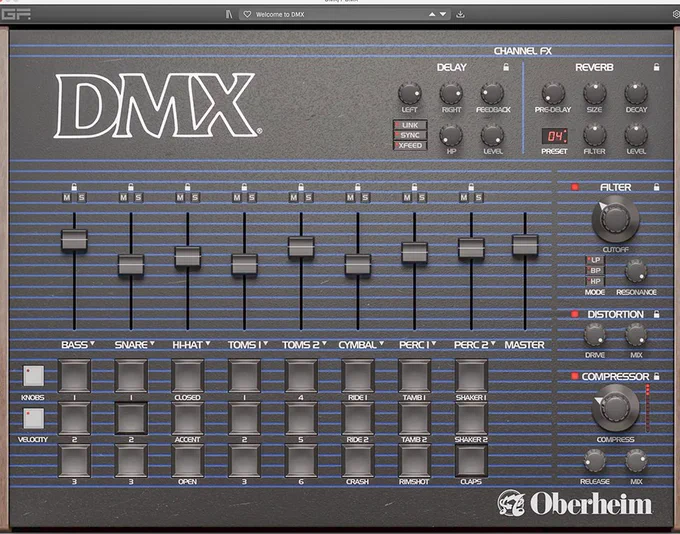Screen dimensions: 680x534
Task: Trigger the SHAKER 1 pad
Action: (471, 376)
